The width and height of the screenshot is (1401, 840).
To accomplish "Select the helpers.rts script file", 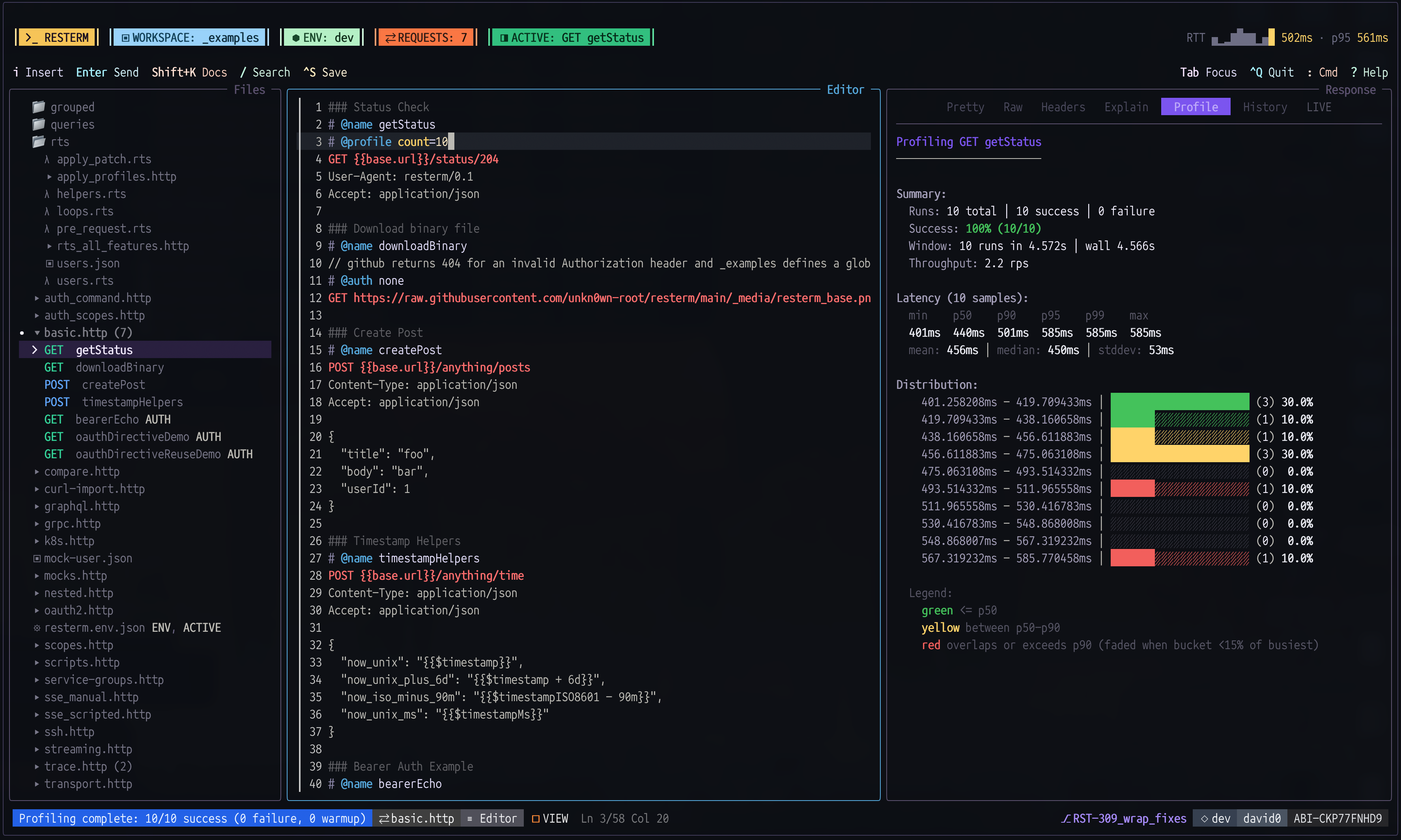I will click(x=86, y=194).
